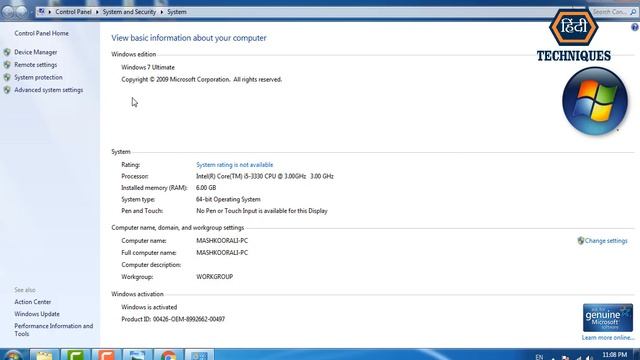Click the No Pen or Touch Input text
The height and width of the screenshot is (360, 640).
262,211
